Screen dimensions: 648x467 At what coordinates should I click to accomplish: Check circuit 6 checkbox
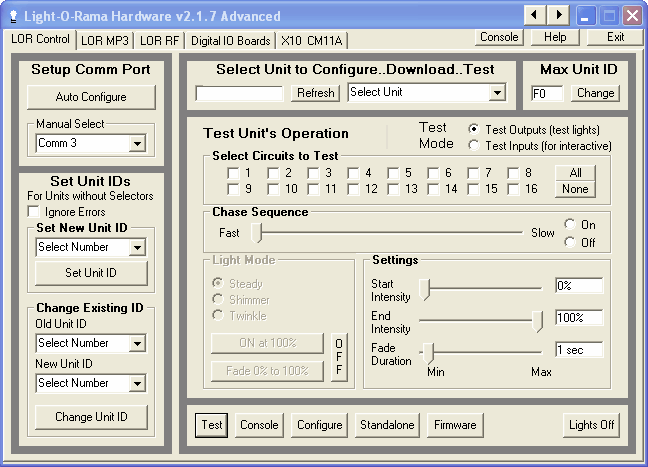[433, 173]
